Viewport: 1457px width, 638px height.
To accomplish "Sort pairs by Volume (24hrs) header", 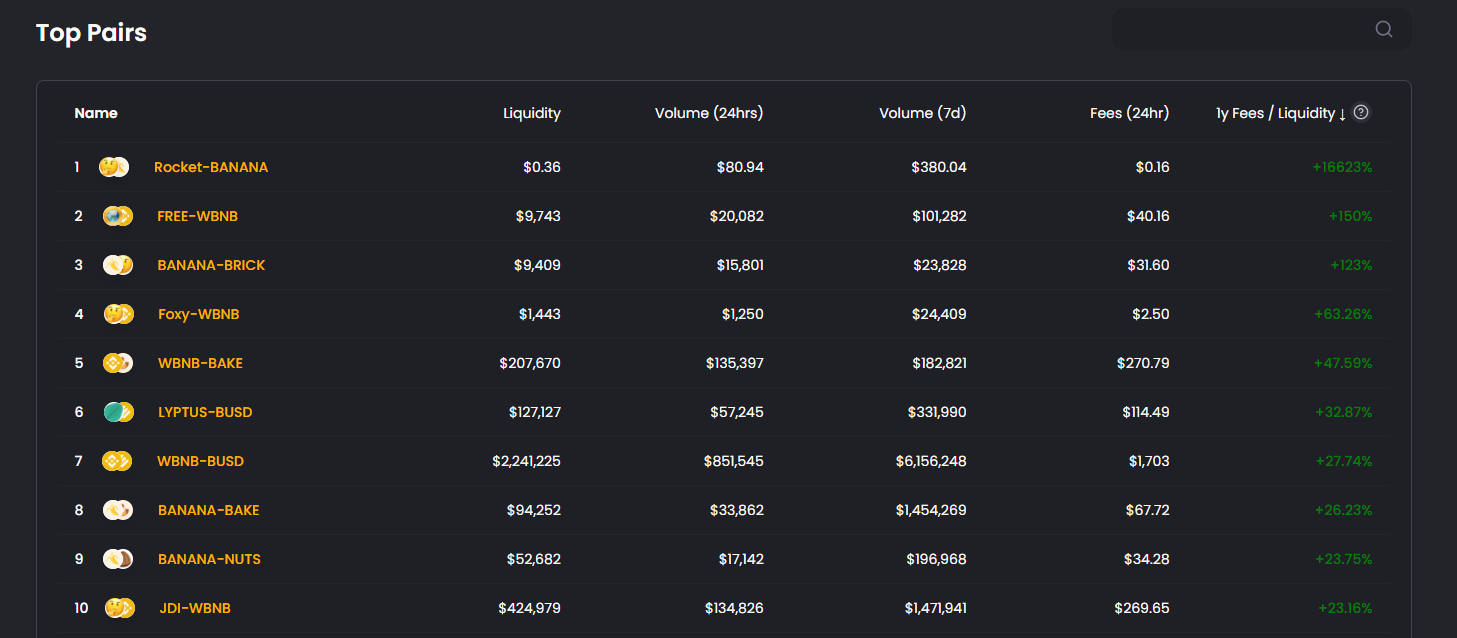I will click(x=709, y=113).
